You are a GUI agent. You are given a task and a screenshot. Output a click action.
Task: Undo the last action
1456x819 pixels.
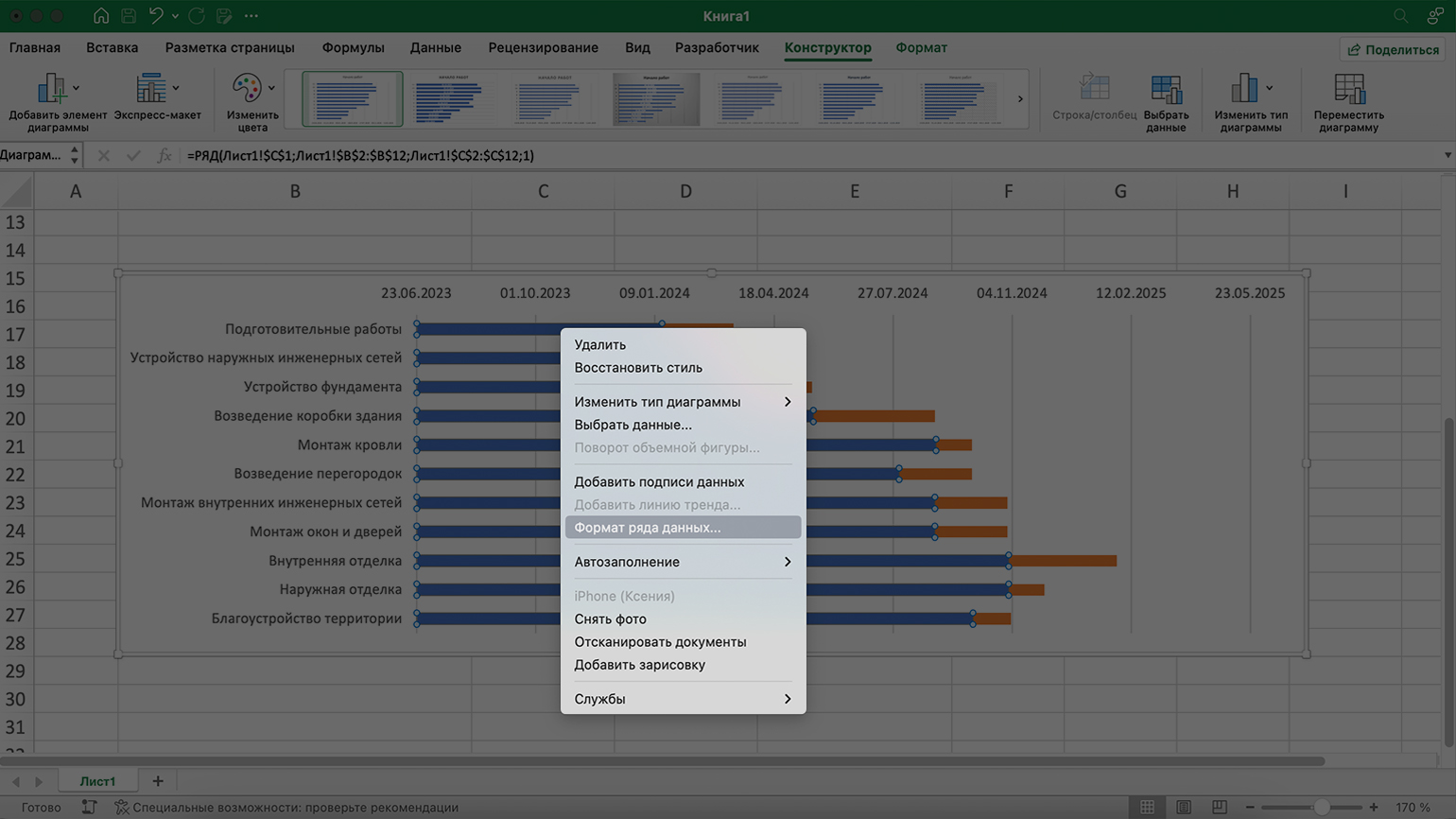(156, 16)
